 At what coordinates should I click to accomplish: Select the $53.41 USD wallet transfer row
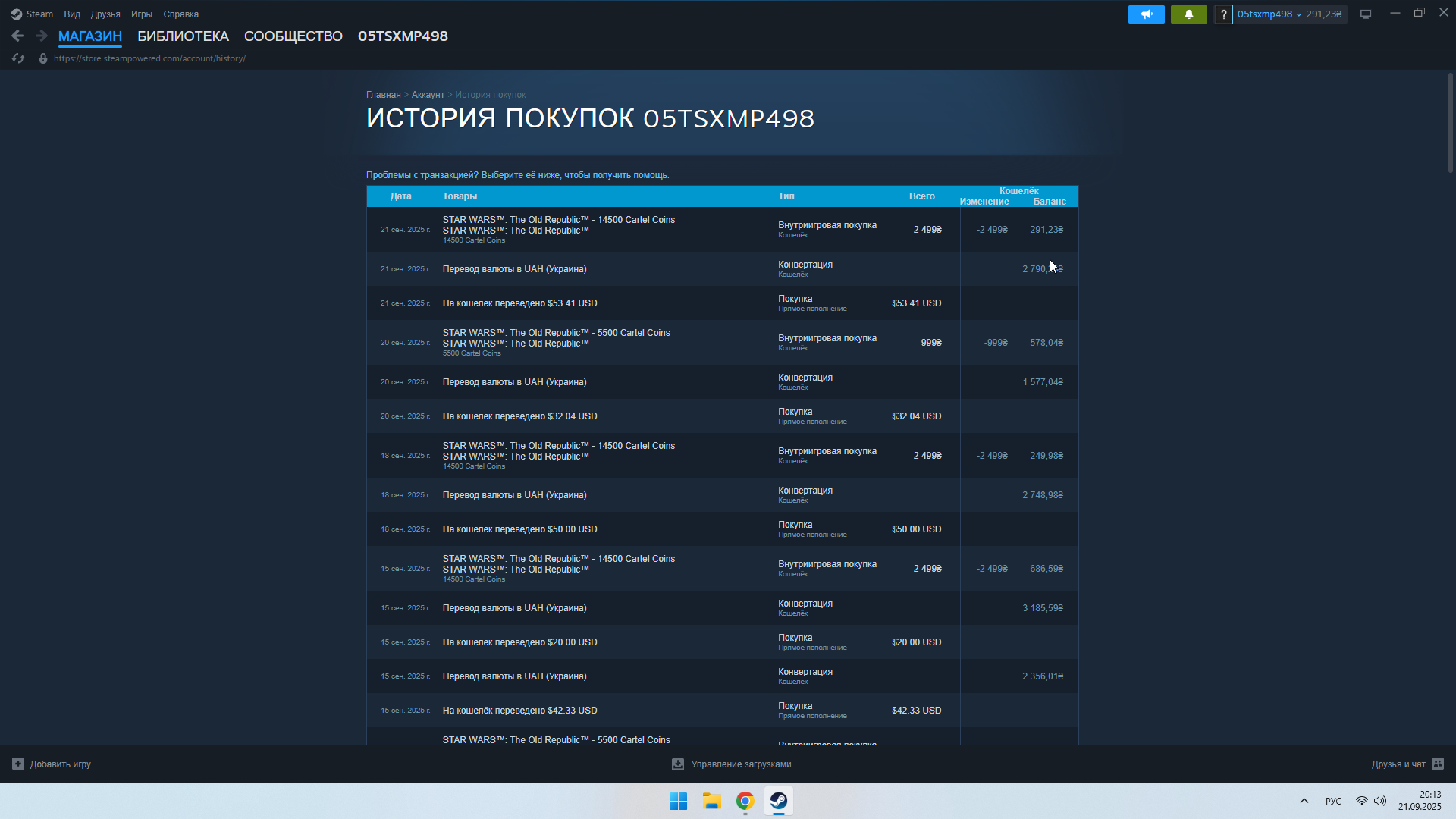(722, 303)
